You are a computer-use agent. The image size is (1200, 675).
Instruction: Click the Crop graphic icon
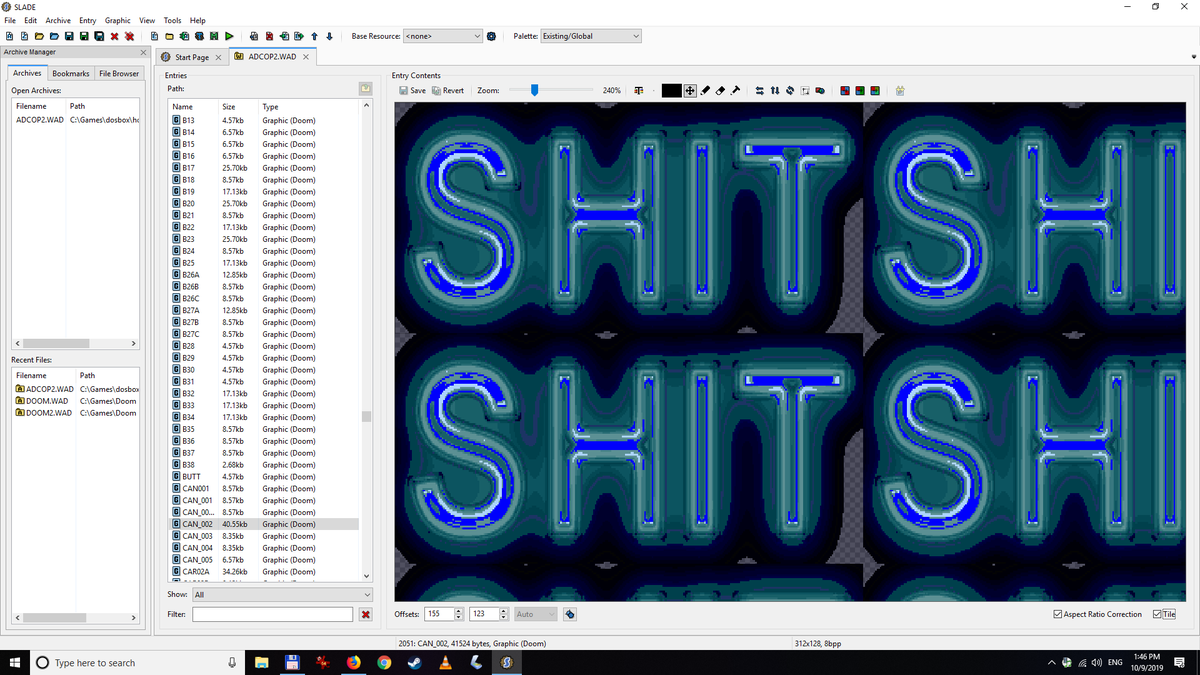click(805, 90)
